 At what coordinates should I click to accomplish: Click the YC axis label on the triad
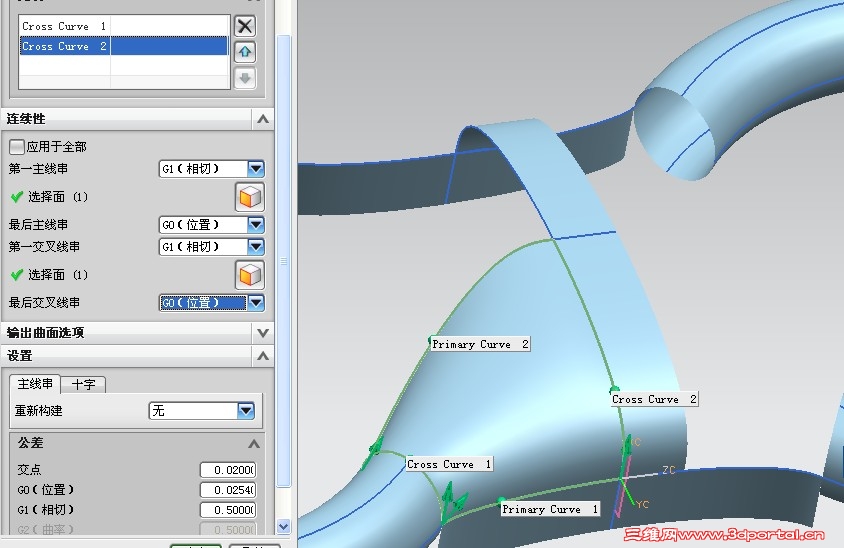point(642,504)
